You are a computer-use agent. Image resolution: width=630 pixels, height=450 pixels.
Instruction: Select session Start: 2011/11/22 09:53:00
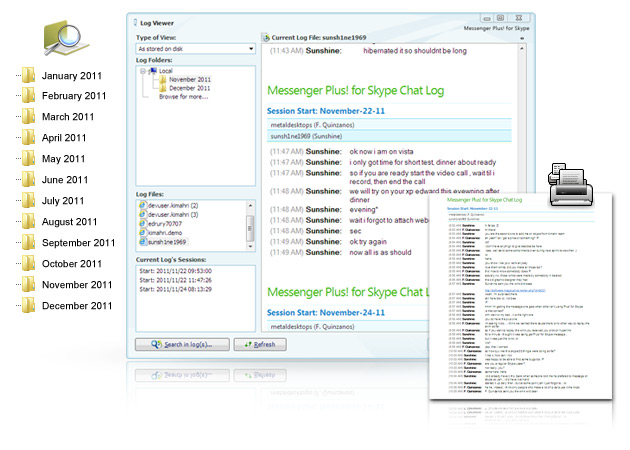tap(176, 271)
